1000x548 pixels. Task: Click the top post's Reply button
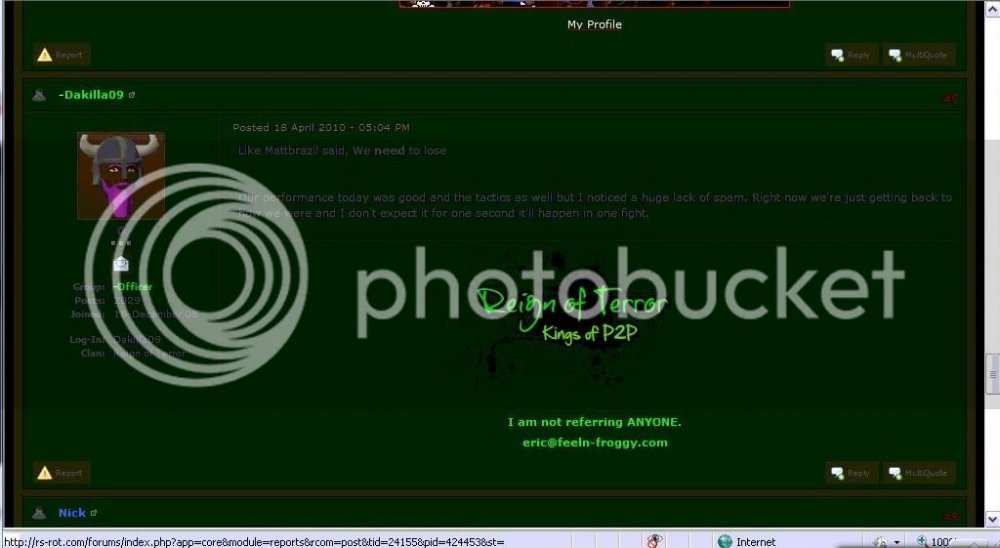pos(851,55)
